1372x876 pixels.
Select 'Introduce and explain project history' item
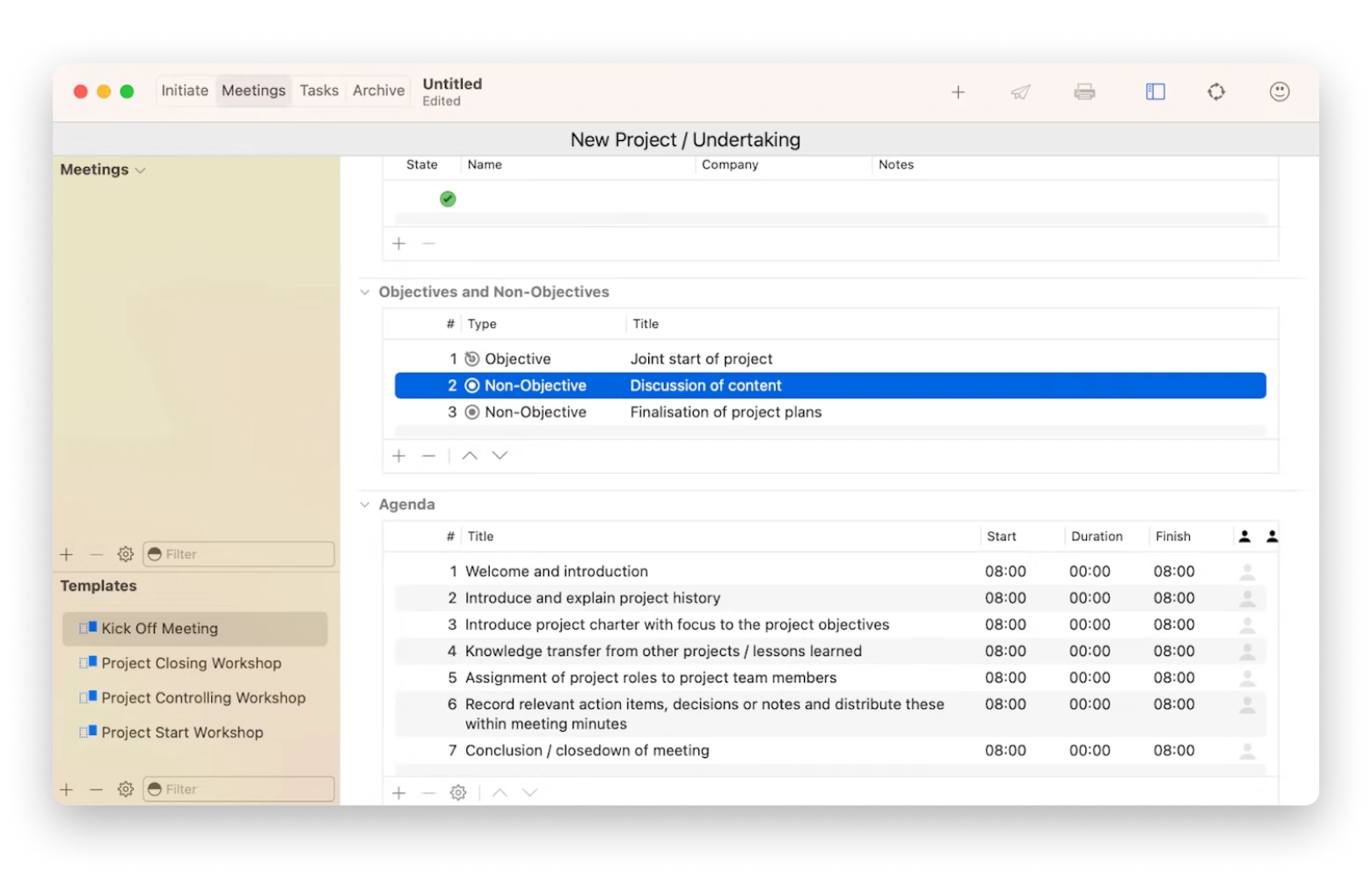click(x=830, y=598)
